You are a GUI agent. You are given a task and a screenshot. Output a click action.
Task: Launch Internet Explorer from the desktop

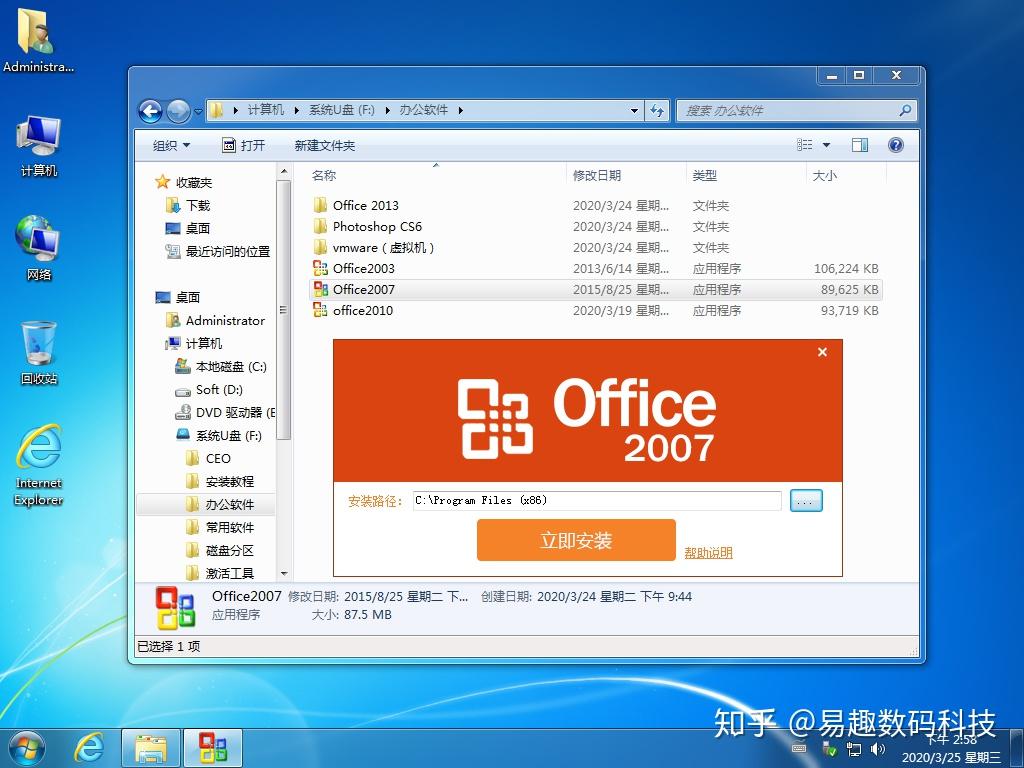coord(39,465)
